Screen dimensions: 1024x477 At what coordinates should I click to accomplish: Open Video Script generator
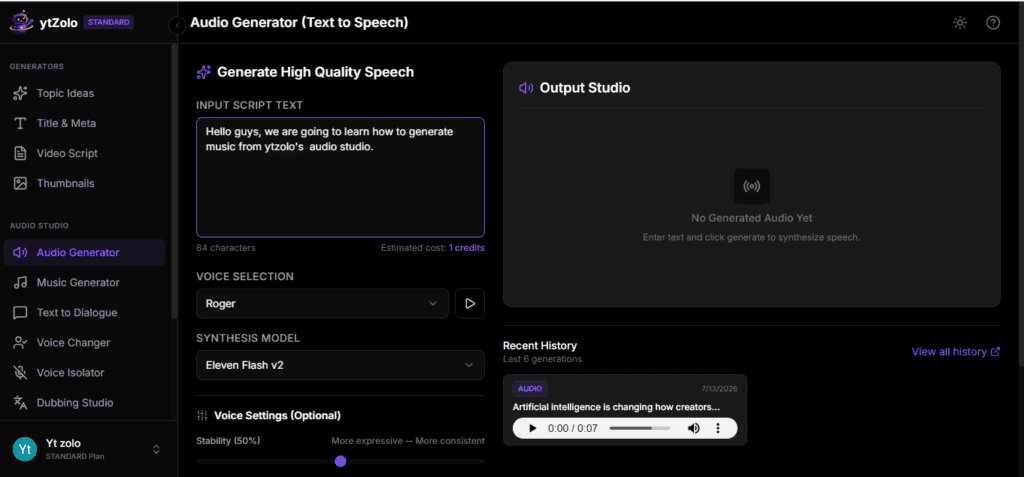84,153
